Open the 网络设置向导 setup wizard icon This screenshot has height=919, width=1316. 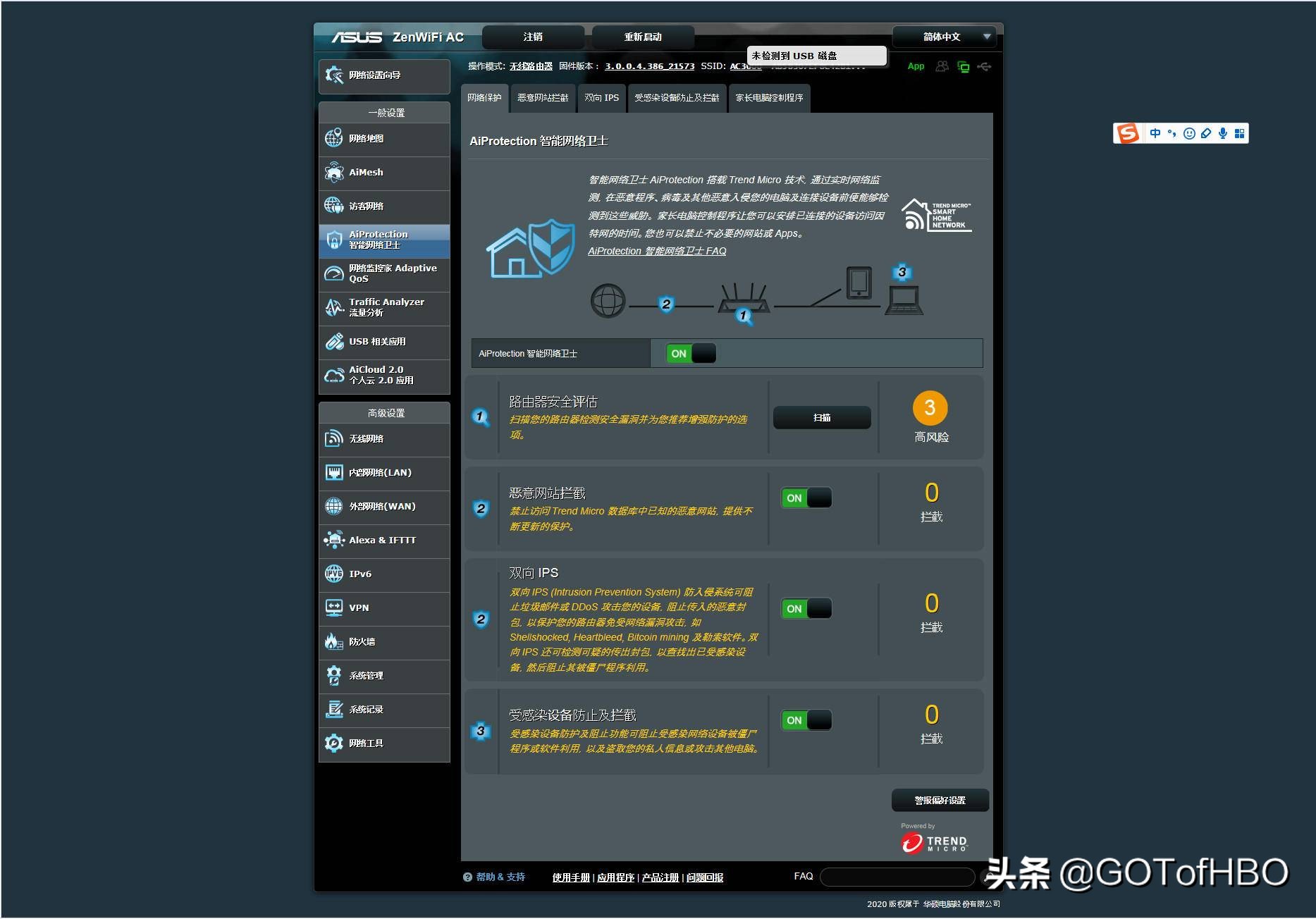click(334, 75)
